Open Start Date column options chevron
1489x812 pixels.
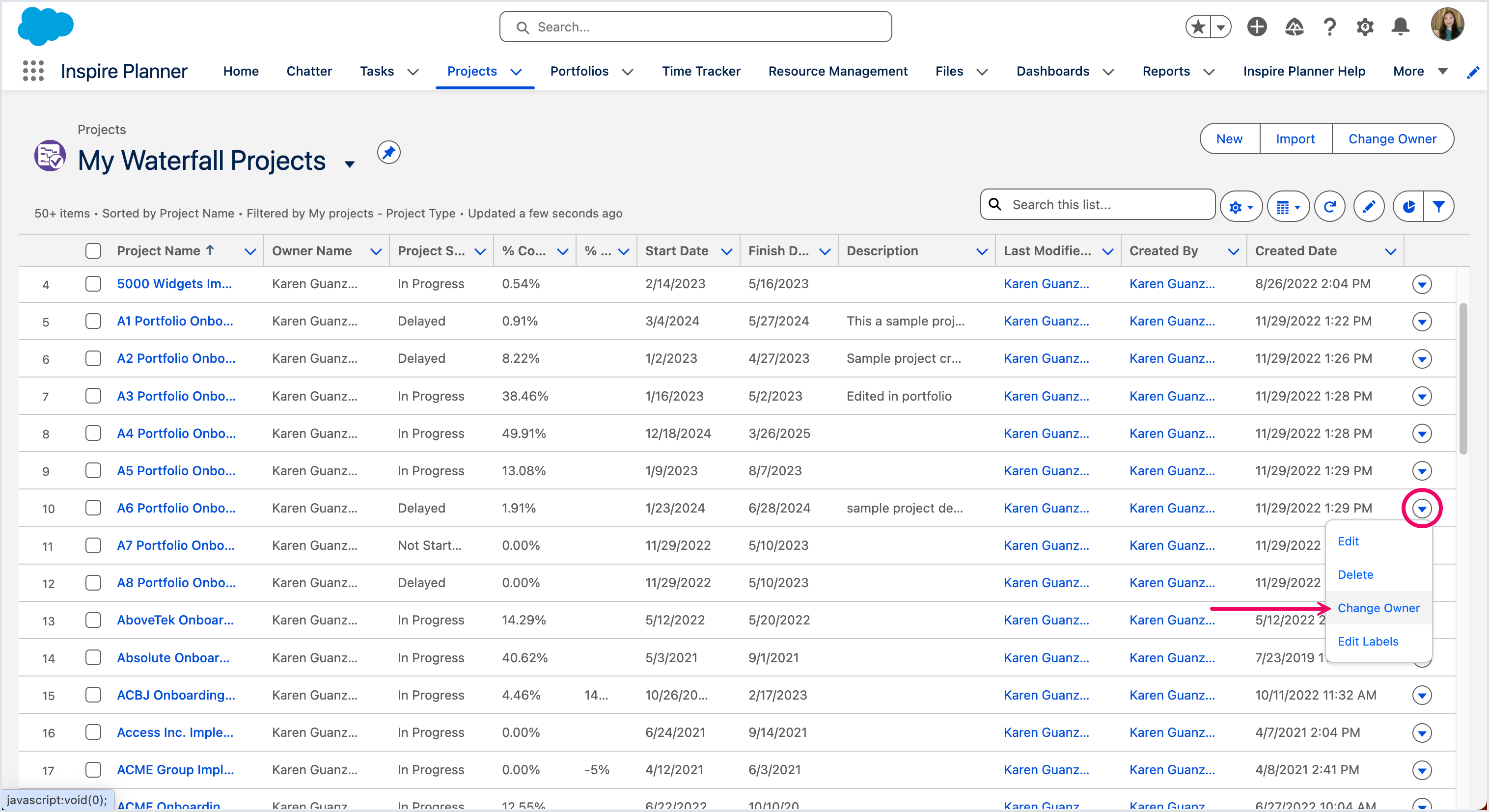tap(727, 251)
